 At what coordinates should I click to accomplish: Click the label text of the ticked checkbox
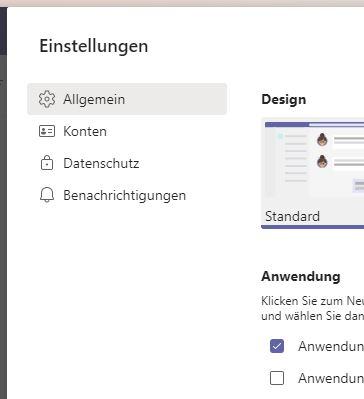click(331, 346)
